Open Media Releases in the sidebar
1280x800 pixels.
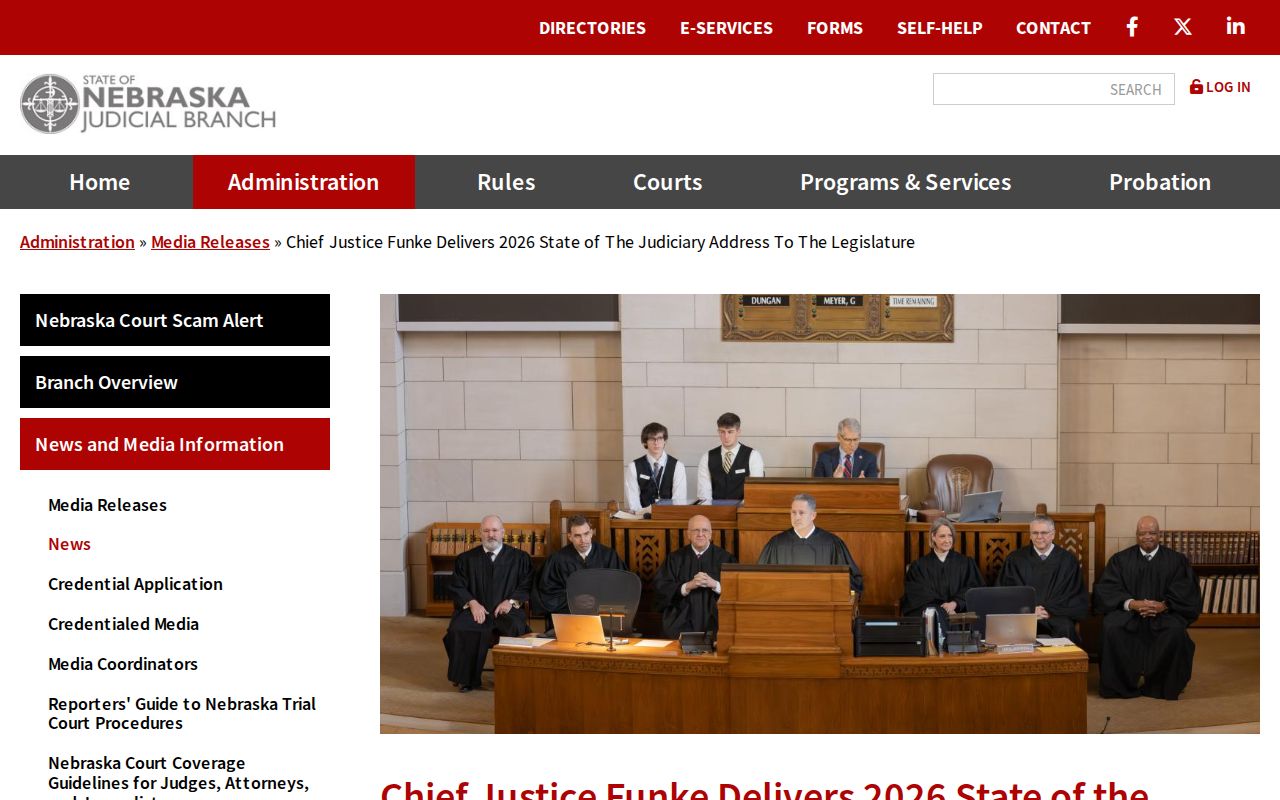pos(108,505)
